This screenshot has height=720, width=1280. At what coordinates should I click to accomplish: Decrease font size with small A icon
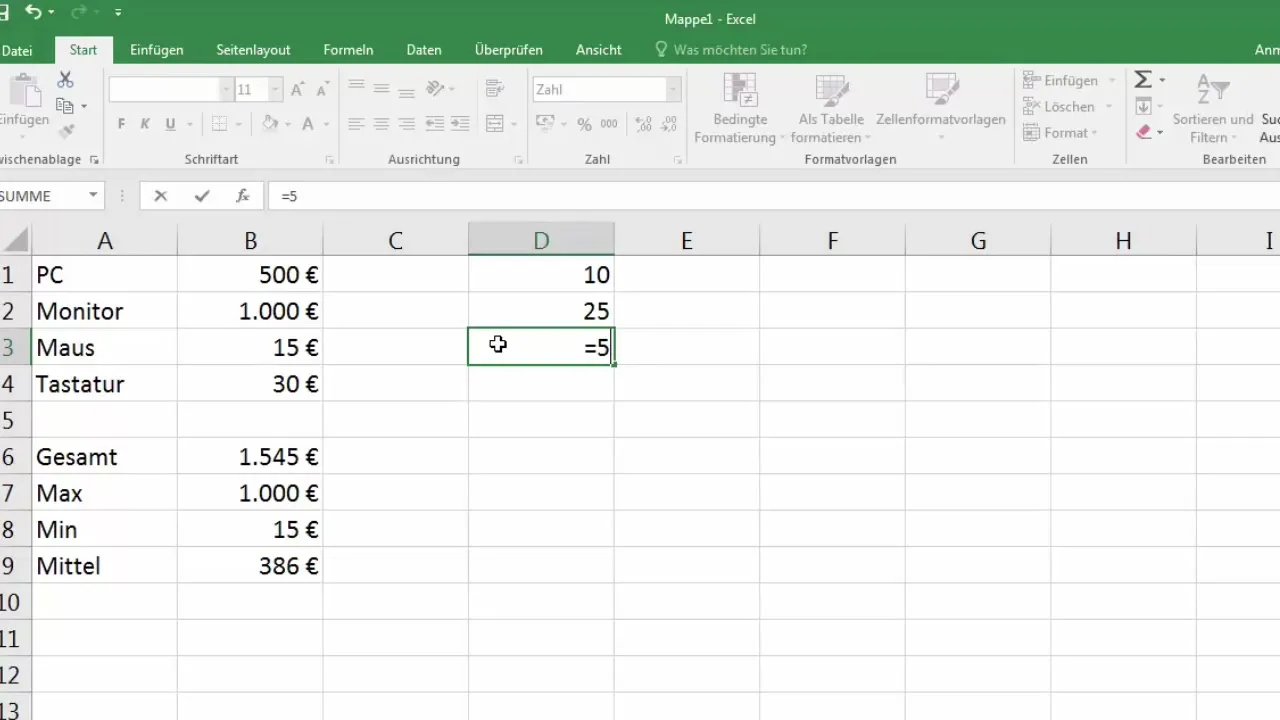click(323, 90)
